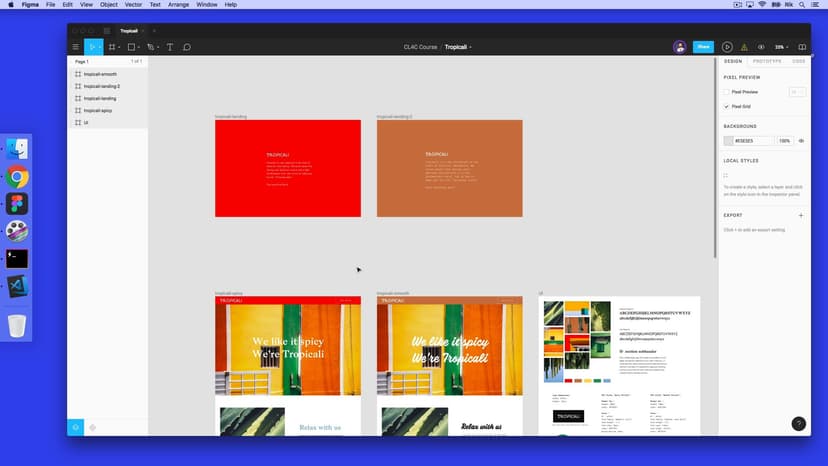Click the Present play icon
This screenshot has width=828, height=466.
pos(727,47)
